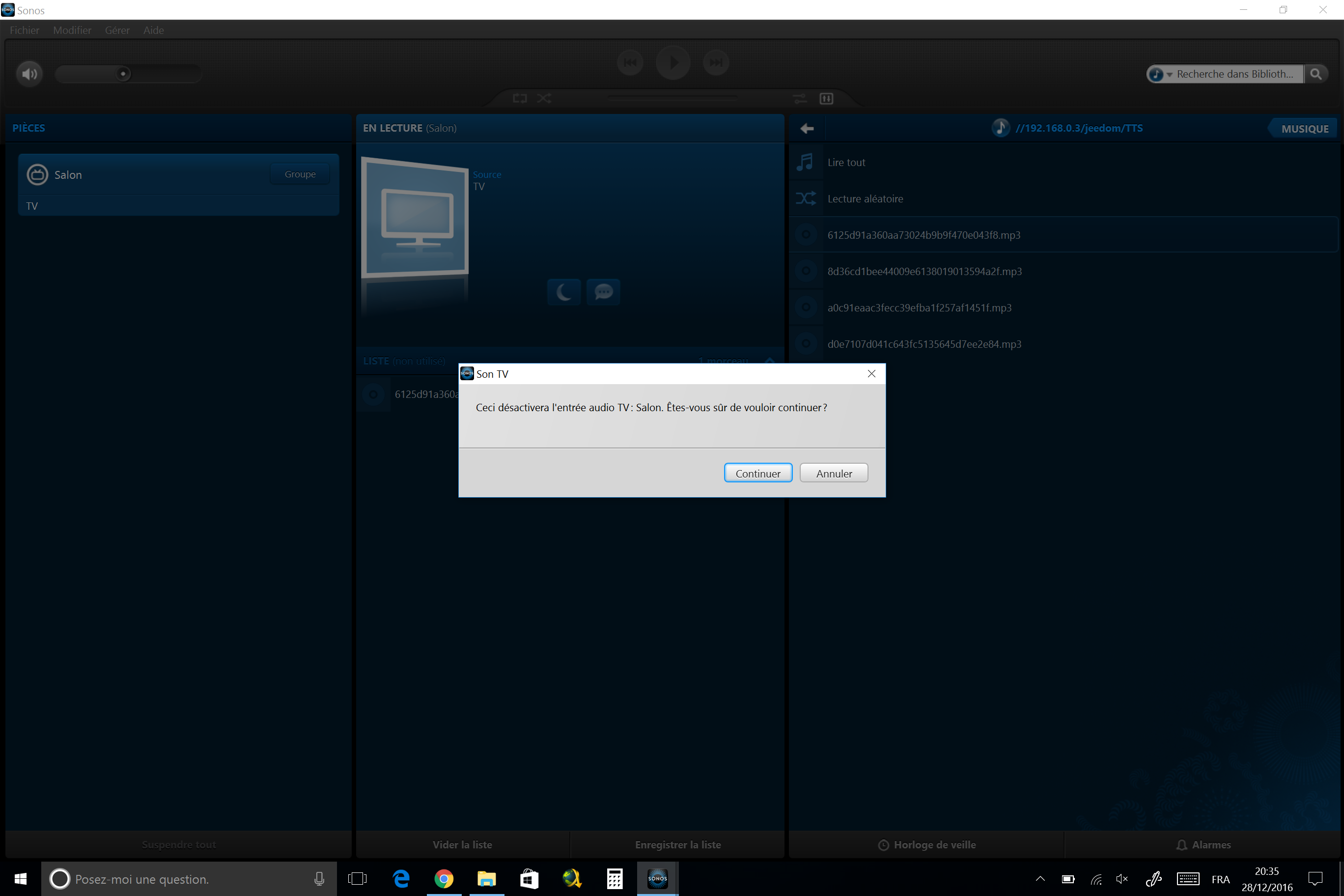Mute volume with the speaker icon
Viewport: 1344px width, 896px height.
click(x=29, y=74)
